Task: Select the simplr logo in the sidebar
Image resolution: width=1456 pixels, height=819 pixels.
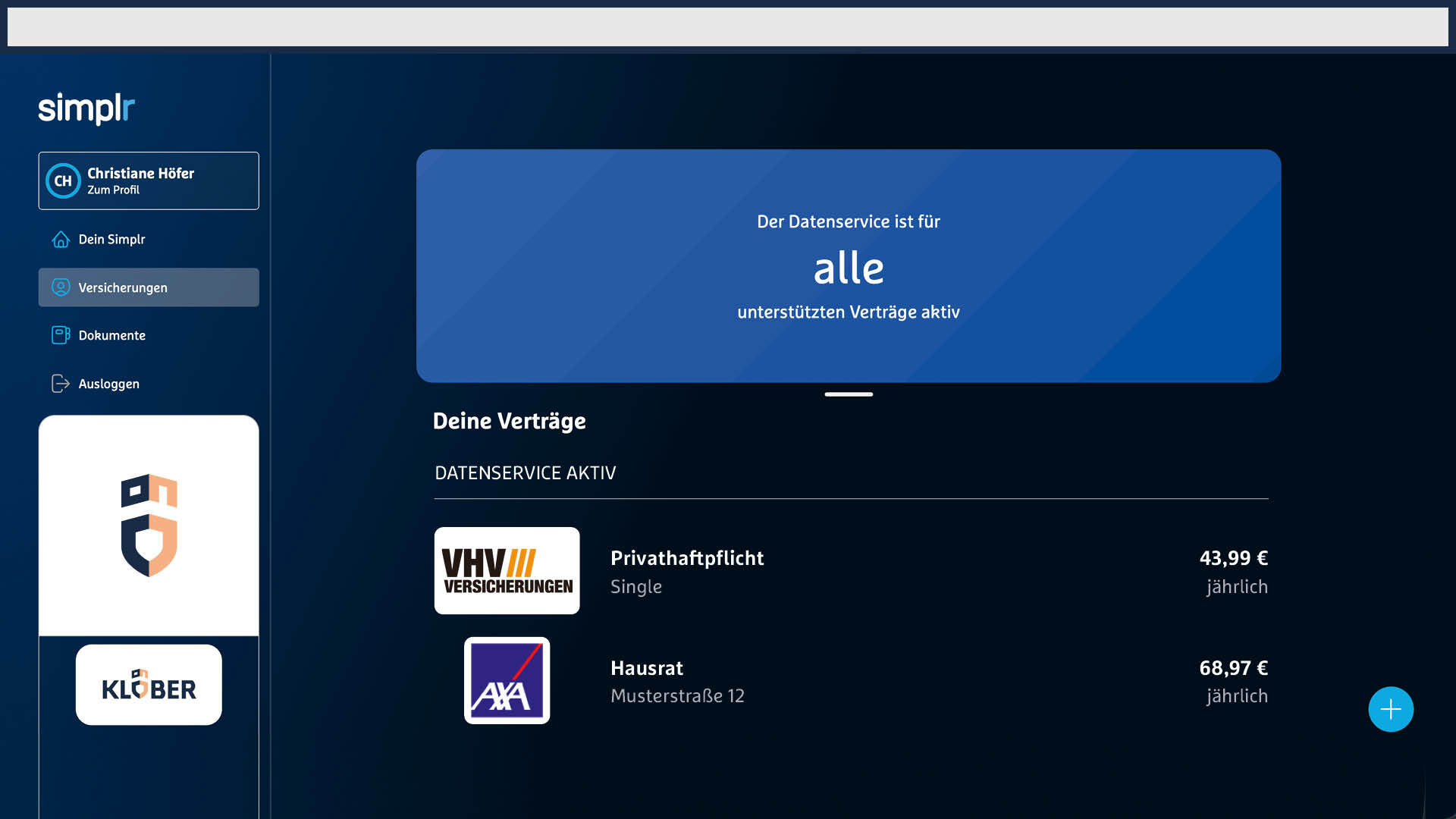Action: (85, 108)
